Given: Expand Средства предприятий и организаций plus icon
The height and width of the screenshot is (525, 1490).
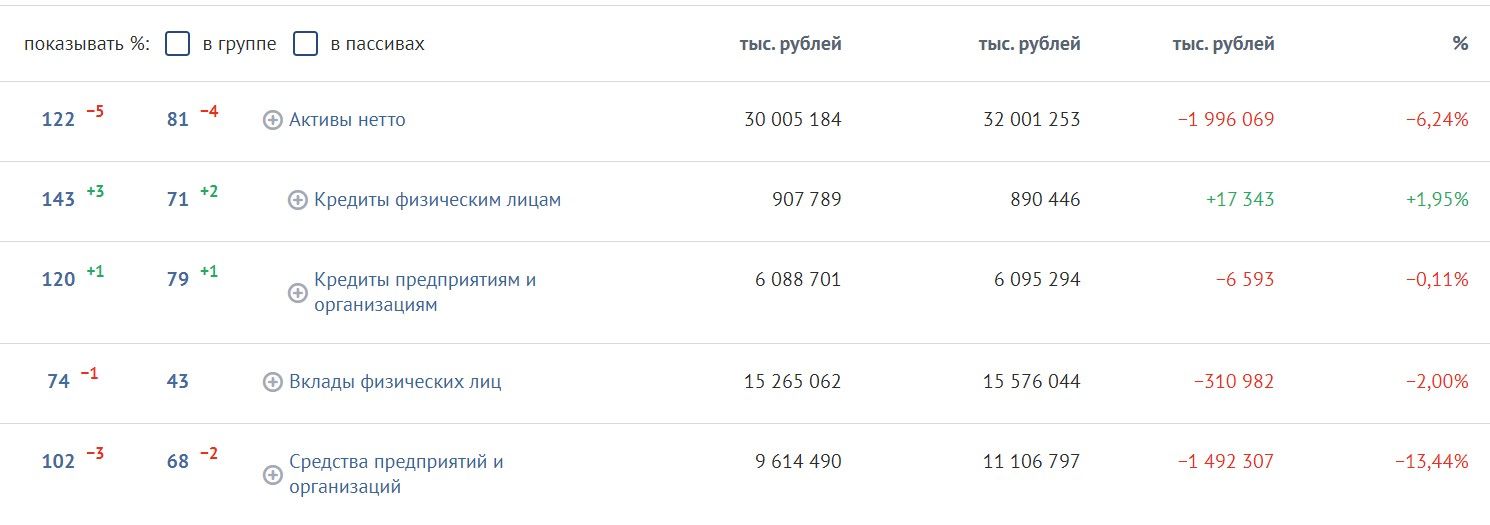Looking at the screenshot, I should click(273, 475).
